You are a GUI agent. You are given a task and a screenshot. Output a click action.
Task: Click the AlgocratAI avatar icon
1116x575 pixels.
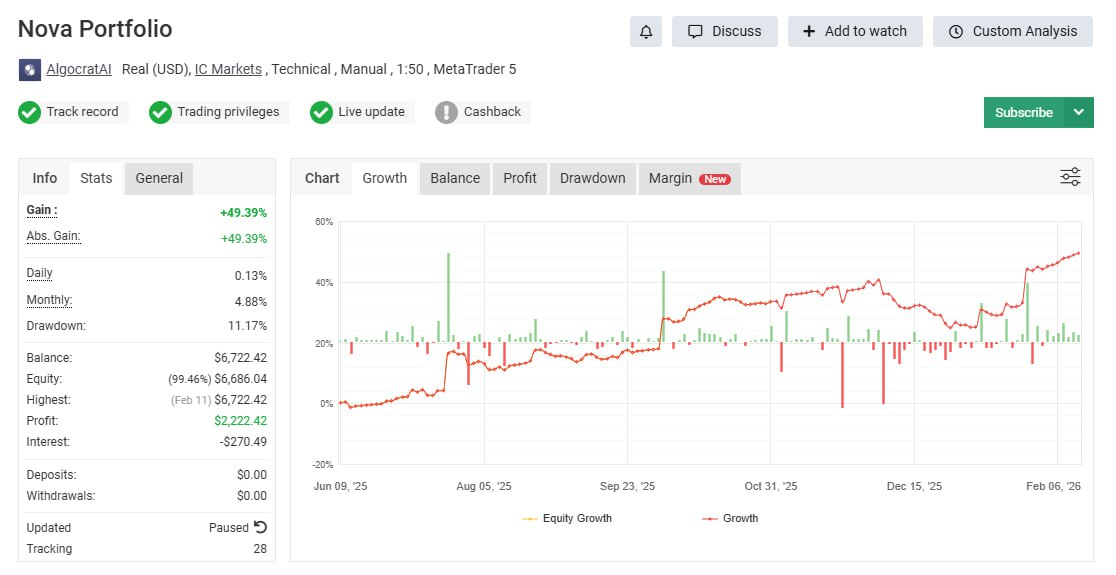[30, 70]
